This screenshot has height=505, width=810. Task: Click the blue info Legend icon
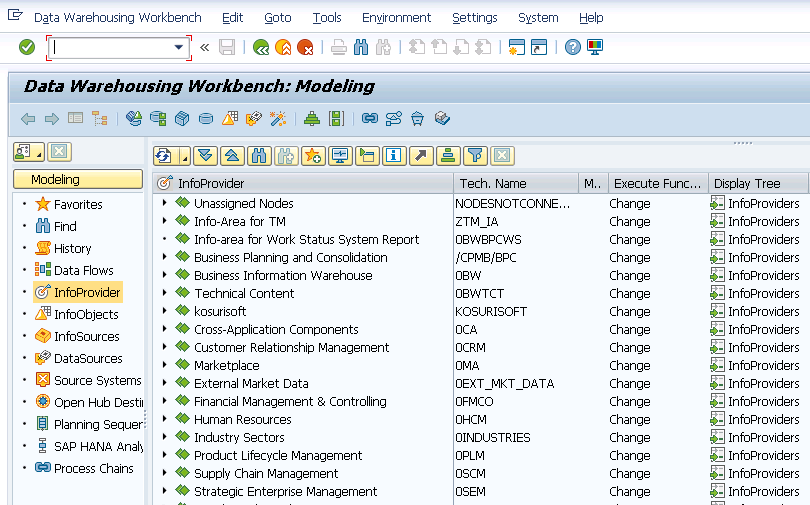click(394, 155)
